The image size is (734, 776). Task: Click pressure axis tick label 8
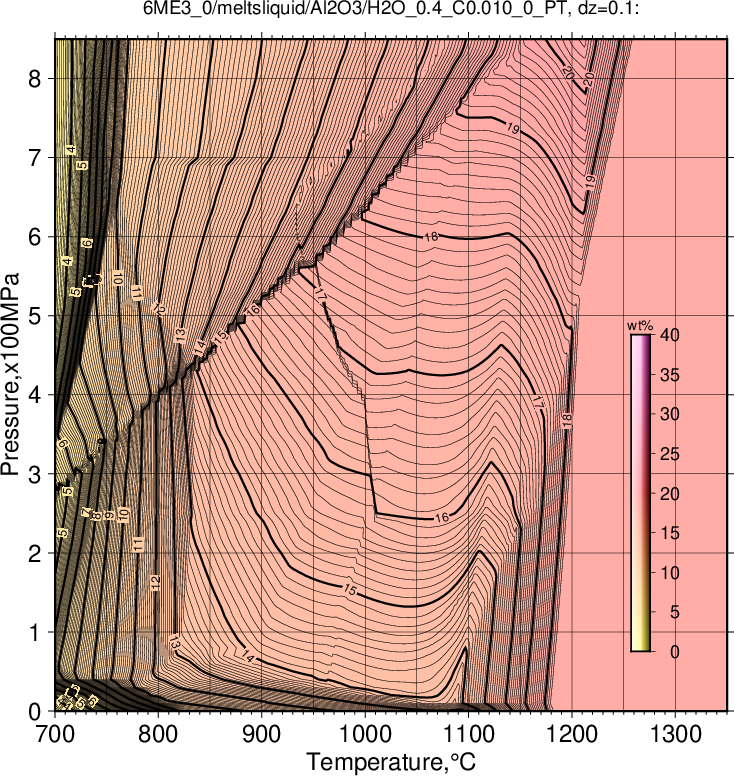35,79
